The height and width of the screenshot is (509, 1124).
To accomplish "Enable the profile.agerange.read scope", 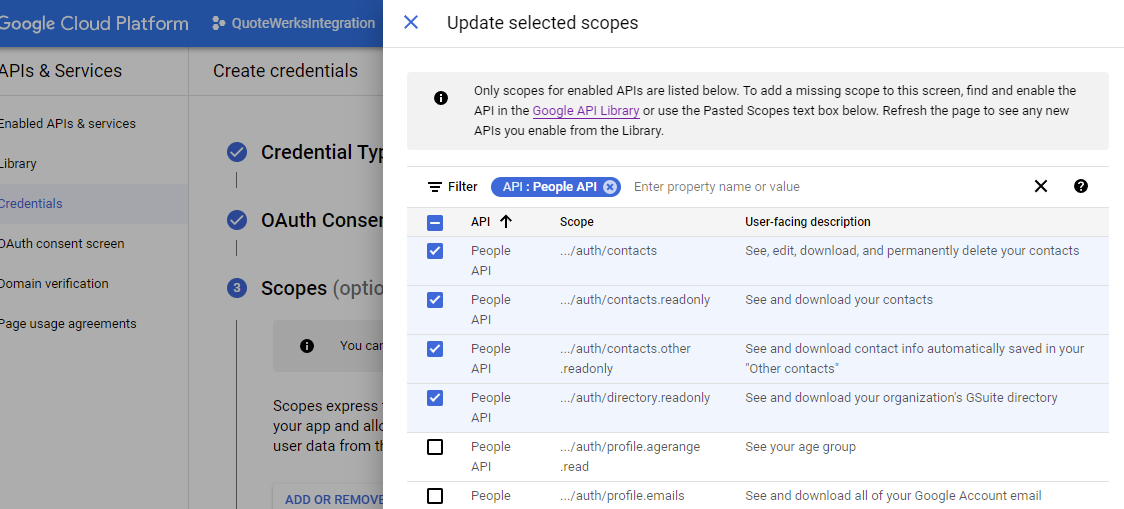I will click(x=435, y=447).
